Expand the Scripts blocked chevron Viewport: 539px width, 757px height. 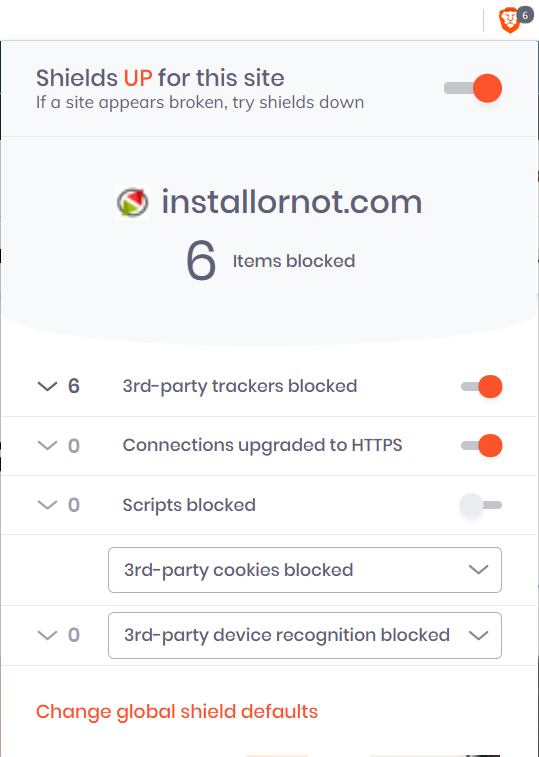coord(47,505)
